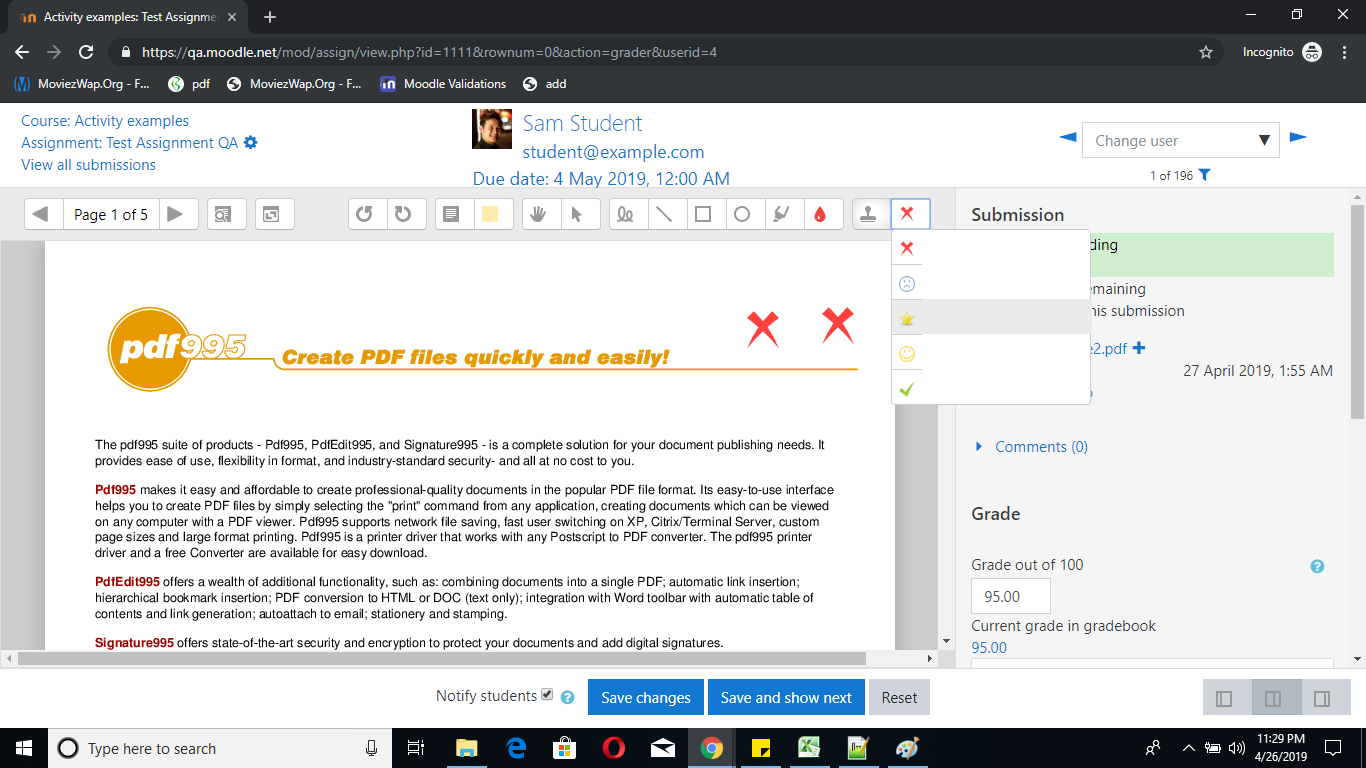
Task: Click Sam Student's profile picture
Action: [x=492, y=129]
